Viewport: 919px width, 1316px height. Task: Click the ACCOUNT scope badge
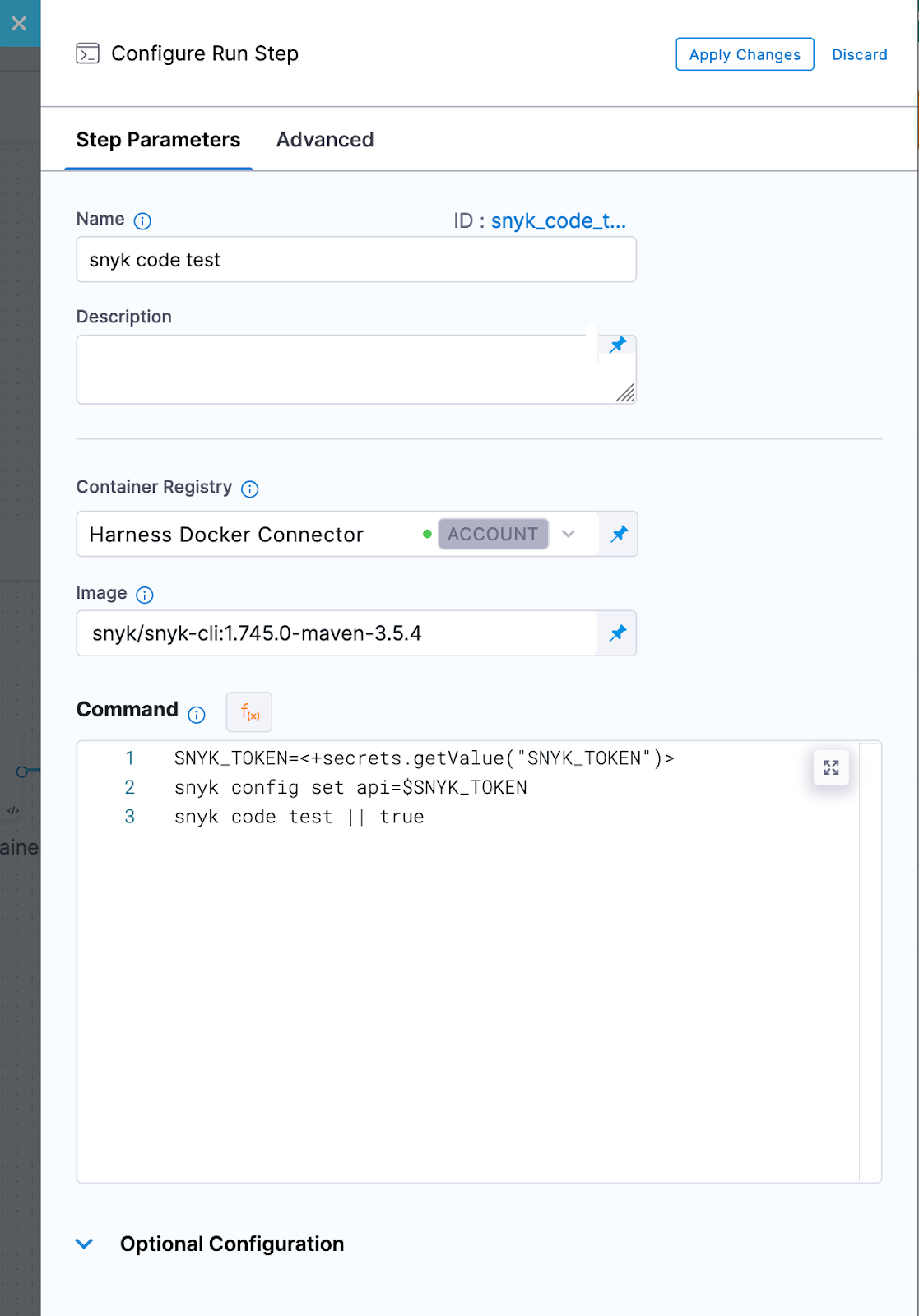pyautogui.click(x=493, y=534)
